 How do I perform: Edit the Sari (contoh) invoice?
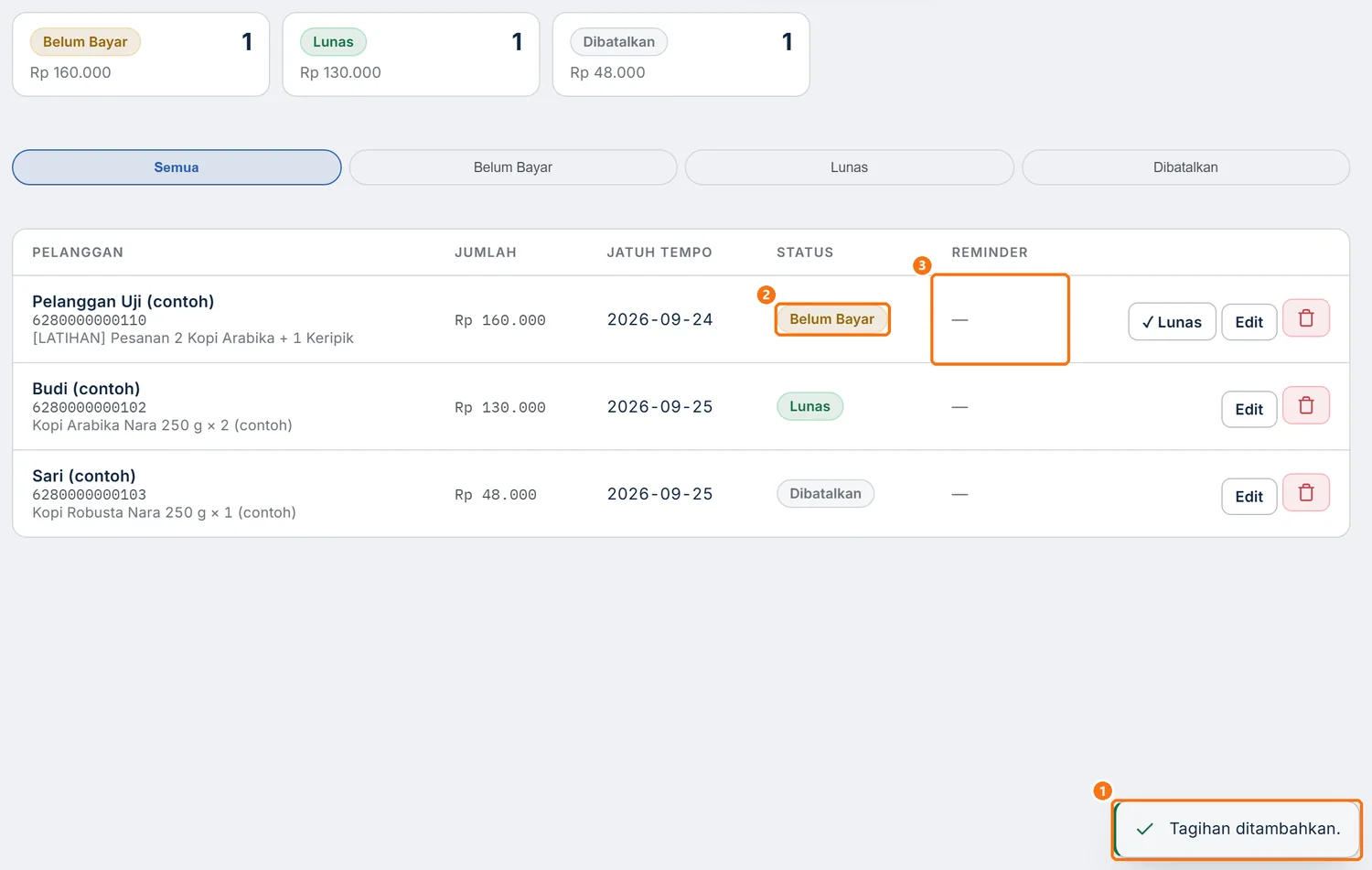point(1249,496)
